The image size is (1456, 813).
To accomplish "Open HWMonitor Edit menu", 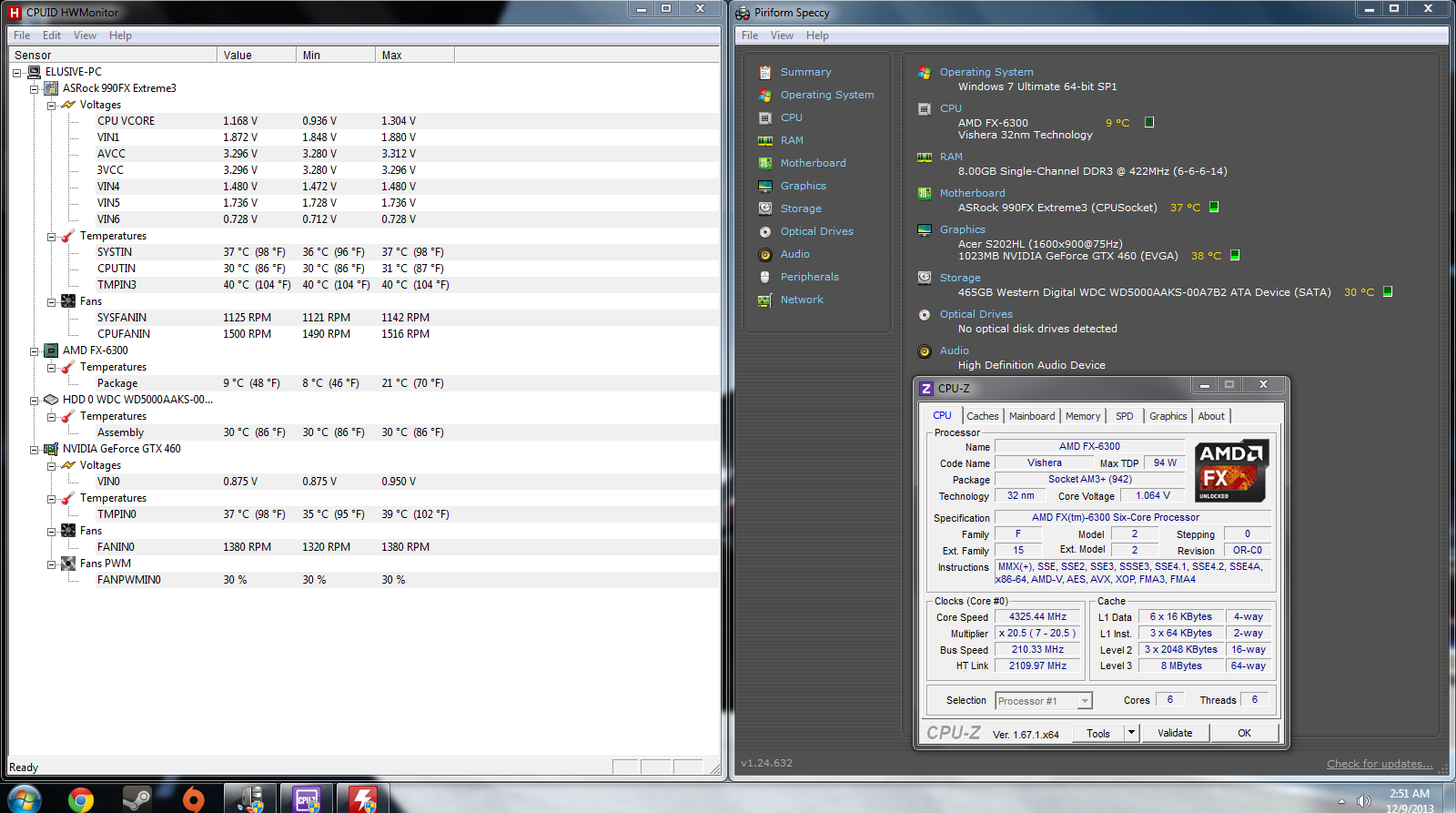I will (52, 36).
